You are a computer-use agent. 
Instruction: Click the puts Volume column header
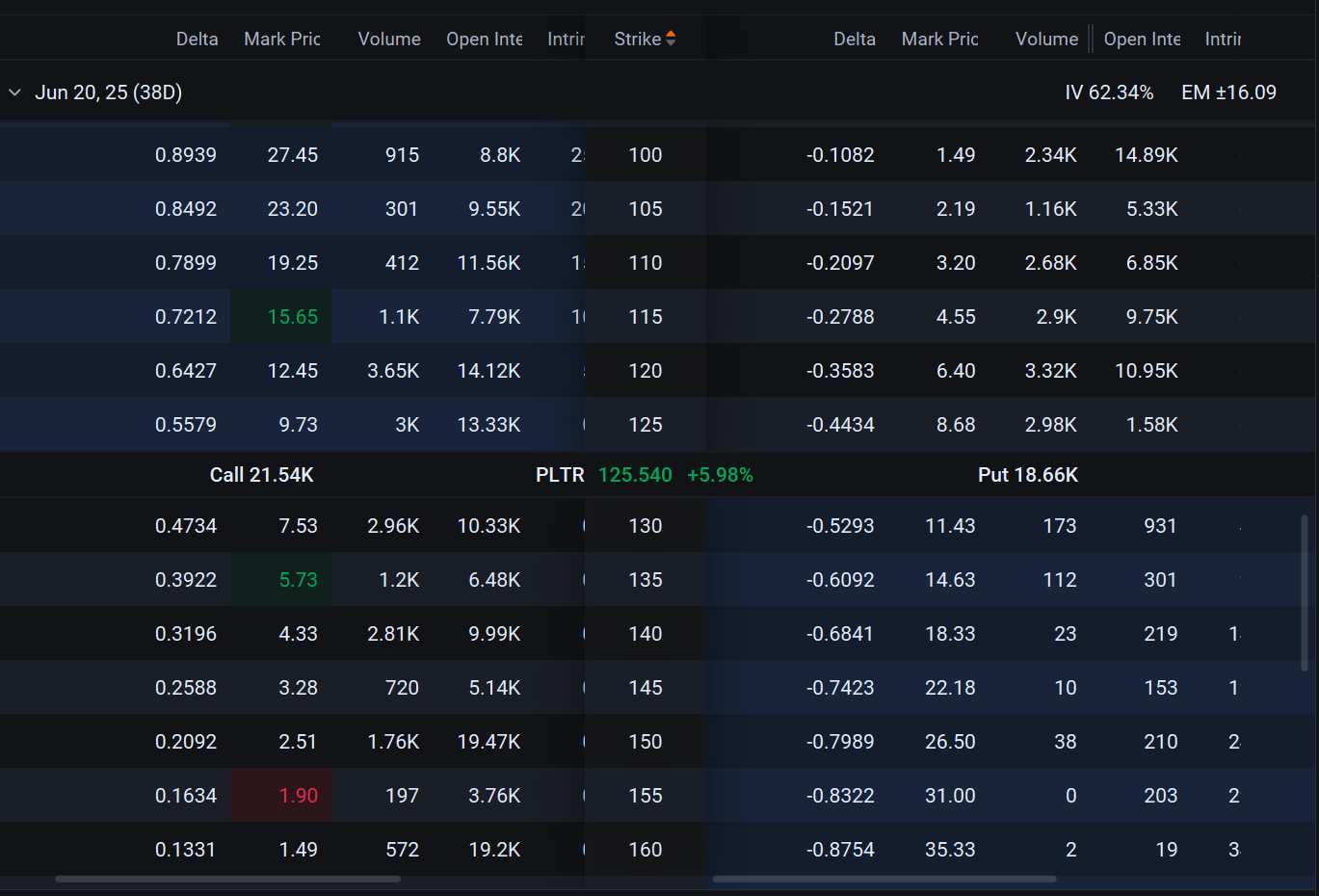pos(1046,39)
